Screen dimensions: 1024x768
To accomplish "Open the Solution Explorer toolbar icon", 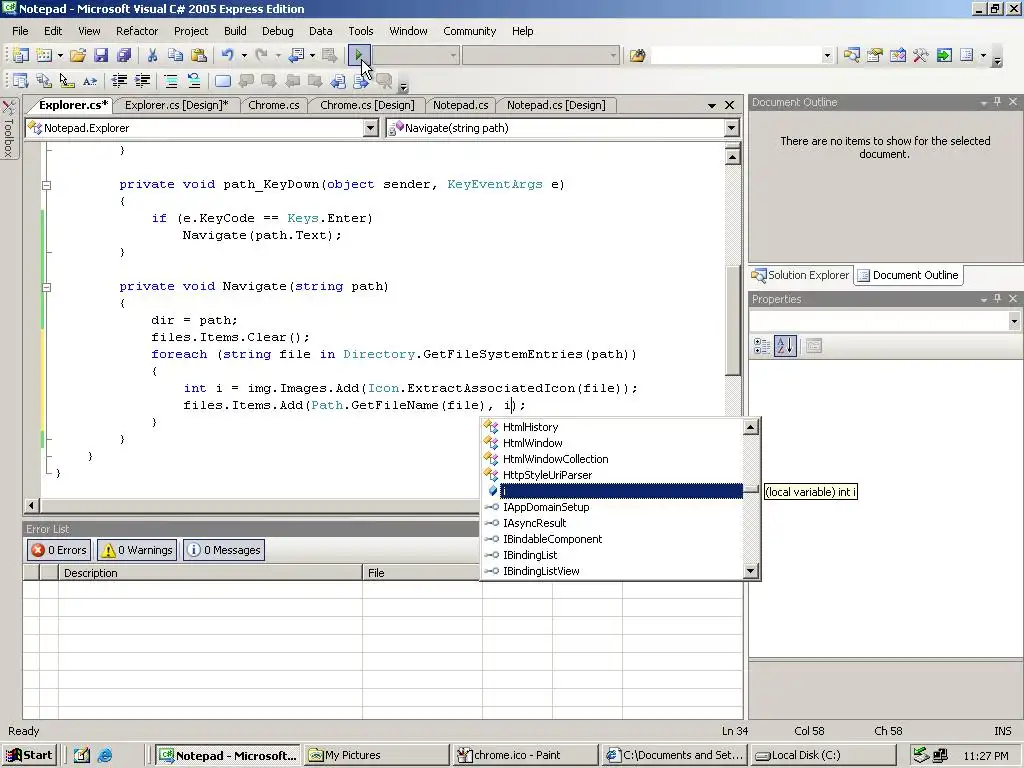I will 852,56.
